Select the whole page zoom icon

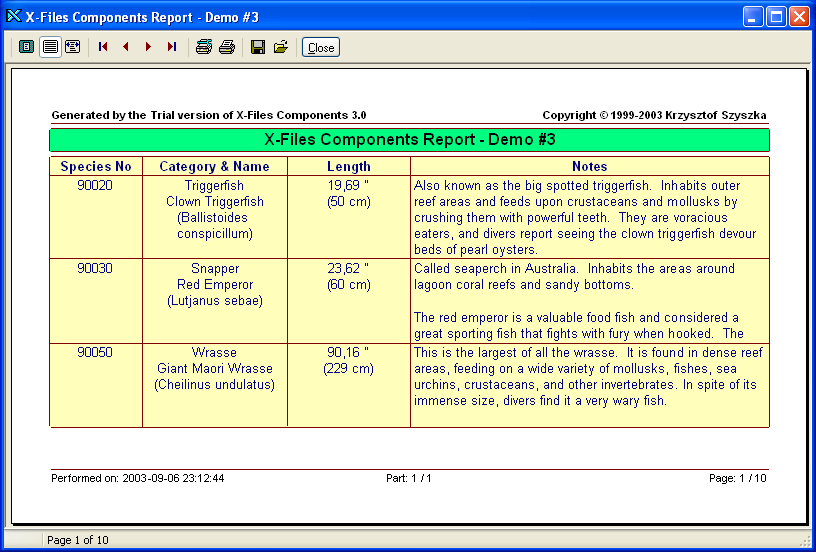coord(27,47)
